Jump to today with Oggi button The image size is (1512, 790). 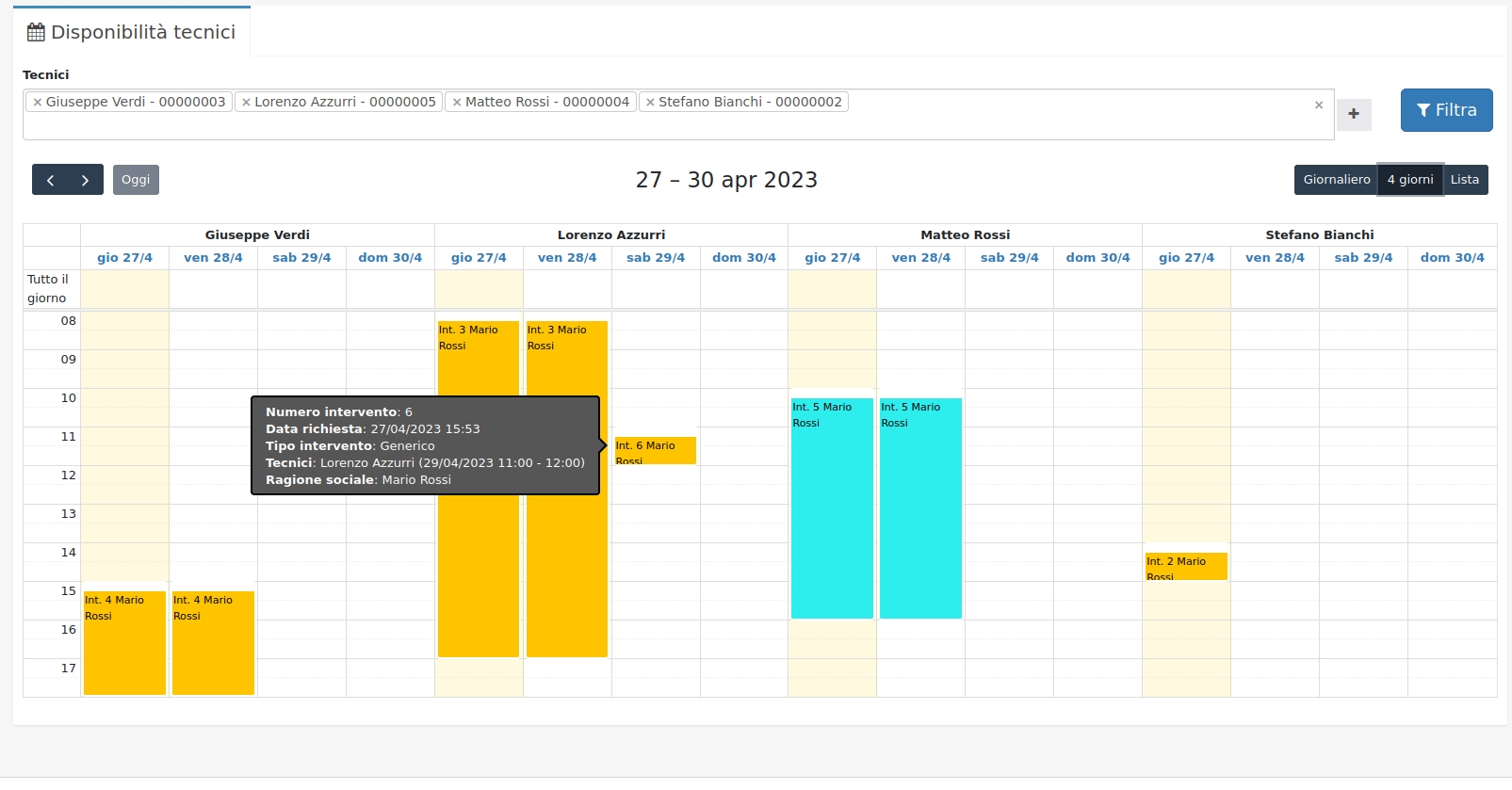click(x=136, y=180)
